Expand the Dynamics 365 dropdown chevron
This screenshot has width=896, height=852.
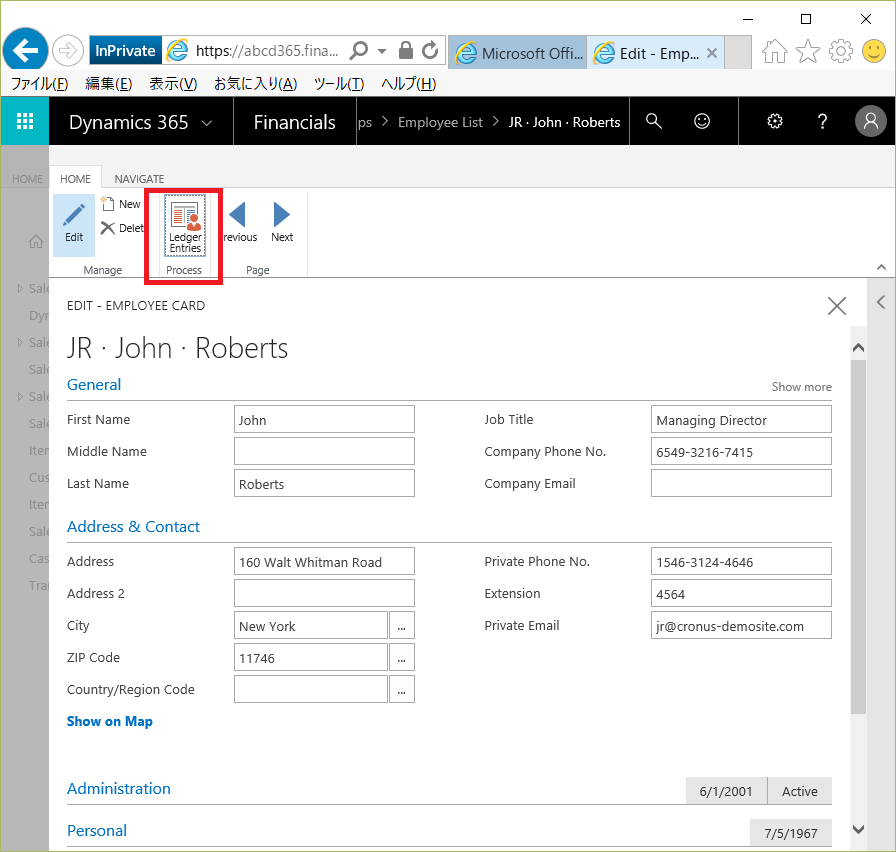click(x=207, y=123)
